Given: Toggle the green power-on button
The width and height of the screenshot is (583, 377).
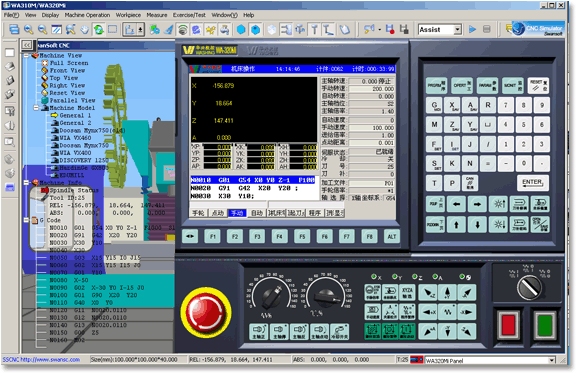Looking at the screenshot, I should [545, 325].
